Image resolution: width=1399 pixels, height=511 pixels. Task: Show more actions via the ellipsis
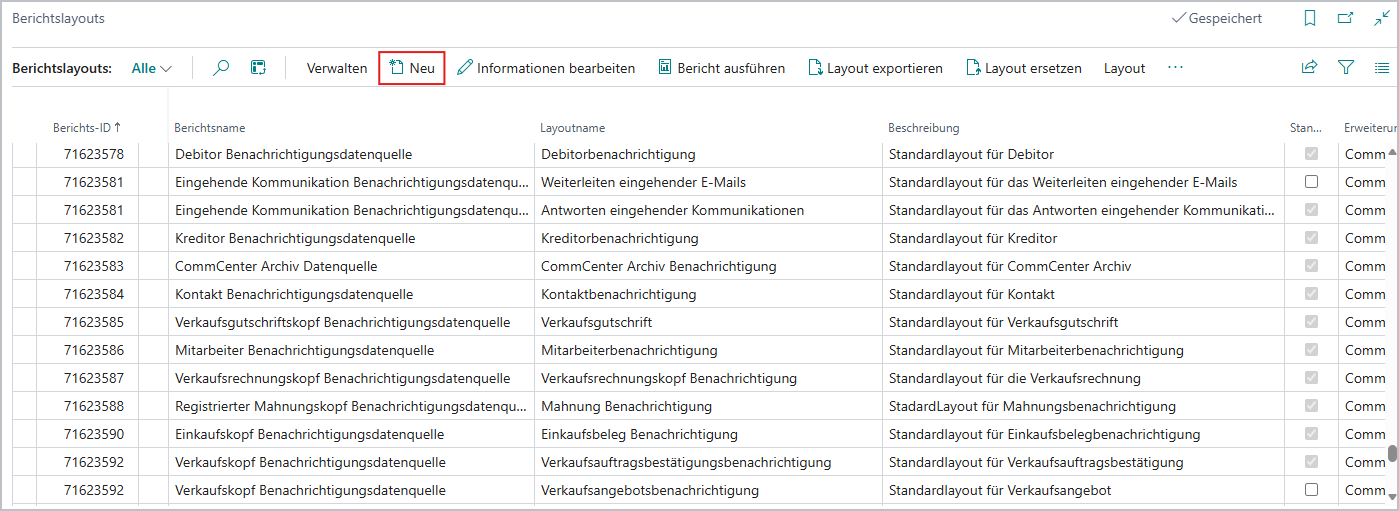coord(1175,68)
